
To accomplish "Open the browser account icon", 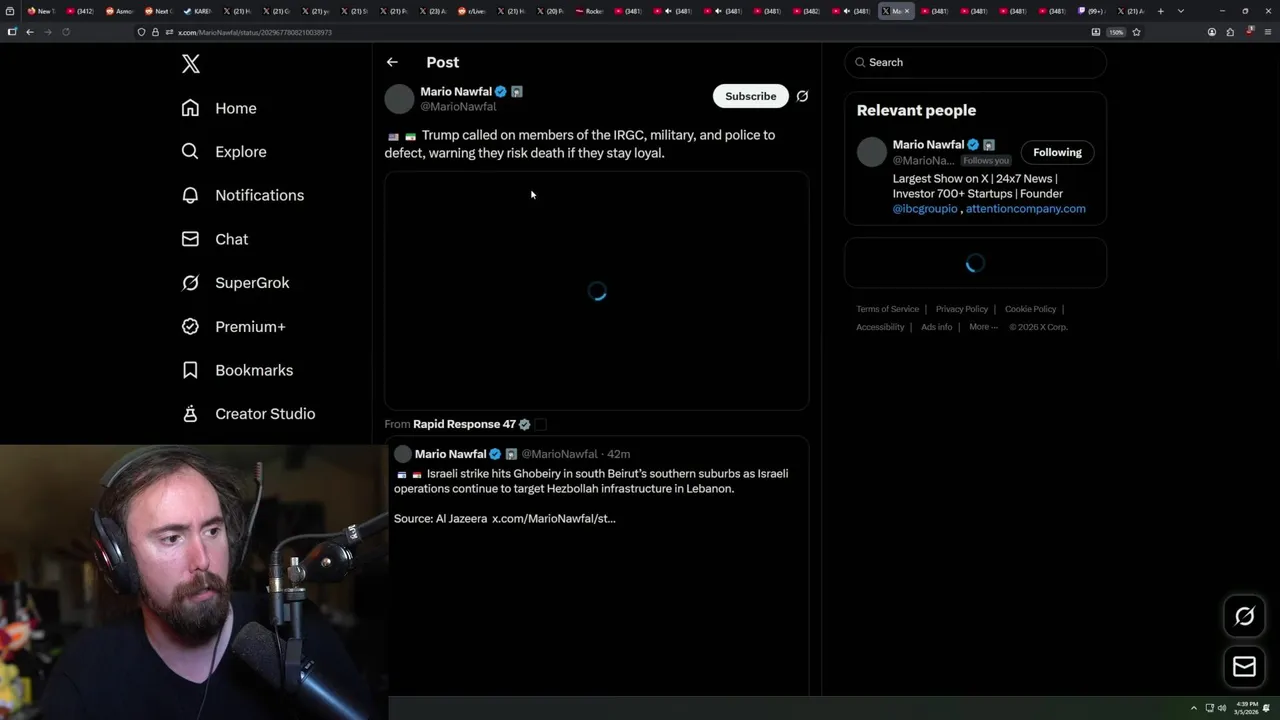I will [1212, 32].
